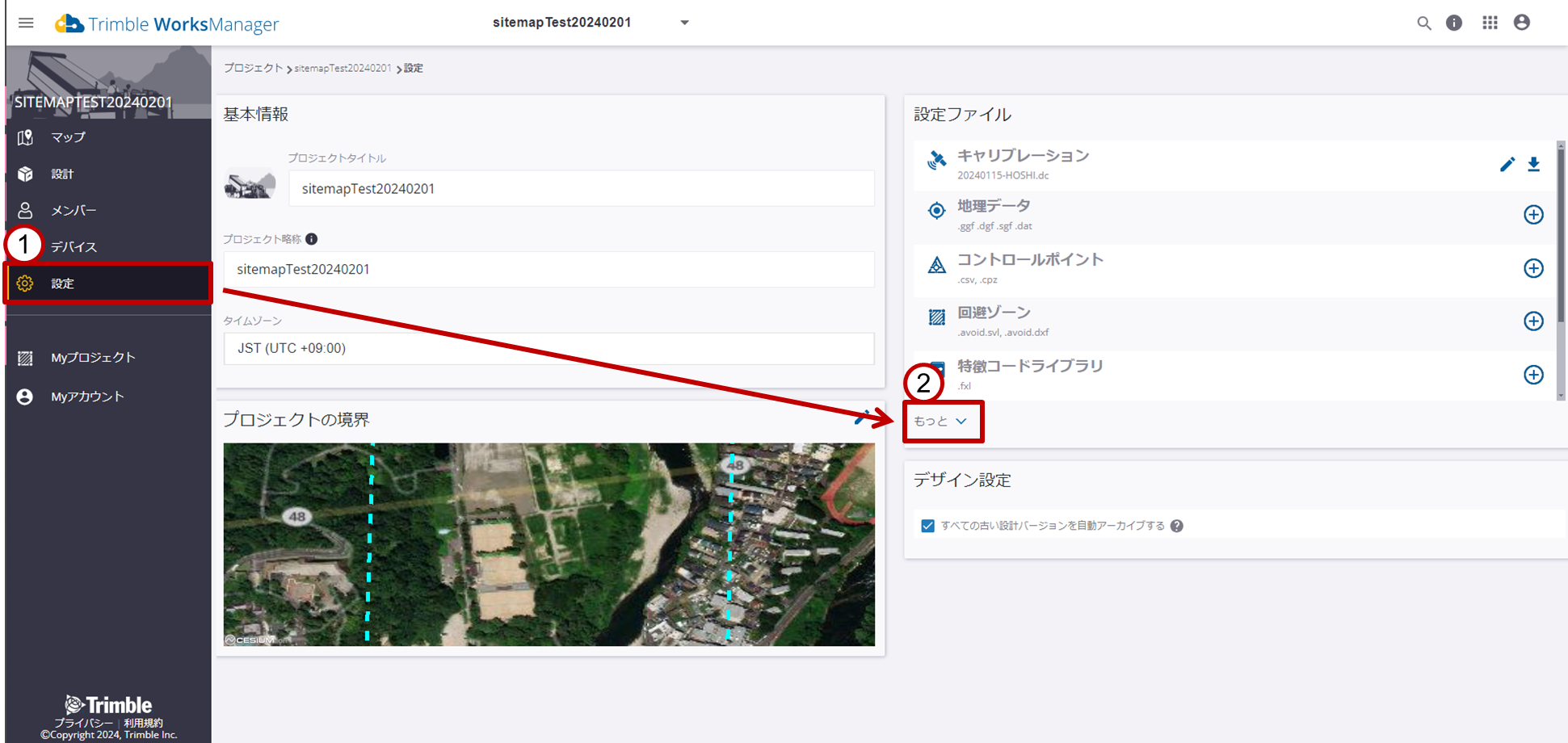
Task: Edit the calibration file with pencil icon
Action: pyautogui.click(x=1507, y=165)
